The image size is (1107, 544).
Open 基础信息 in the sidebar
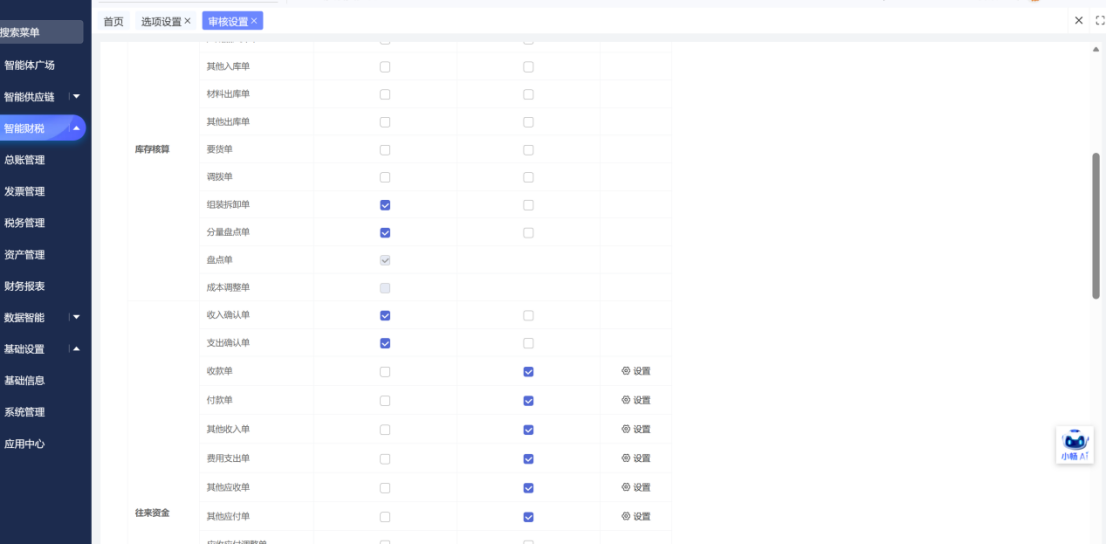[24, 380]
